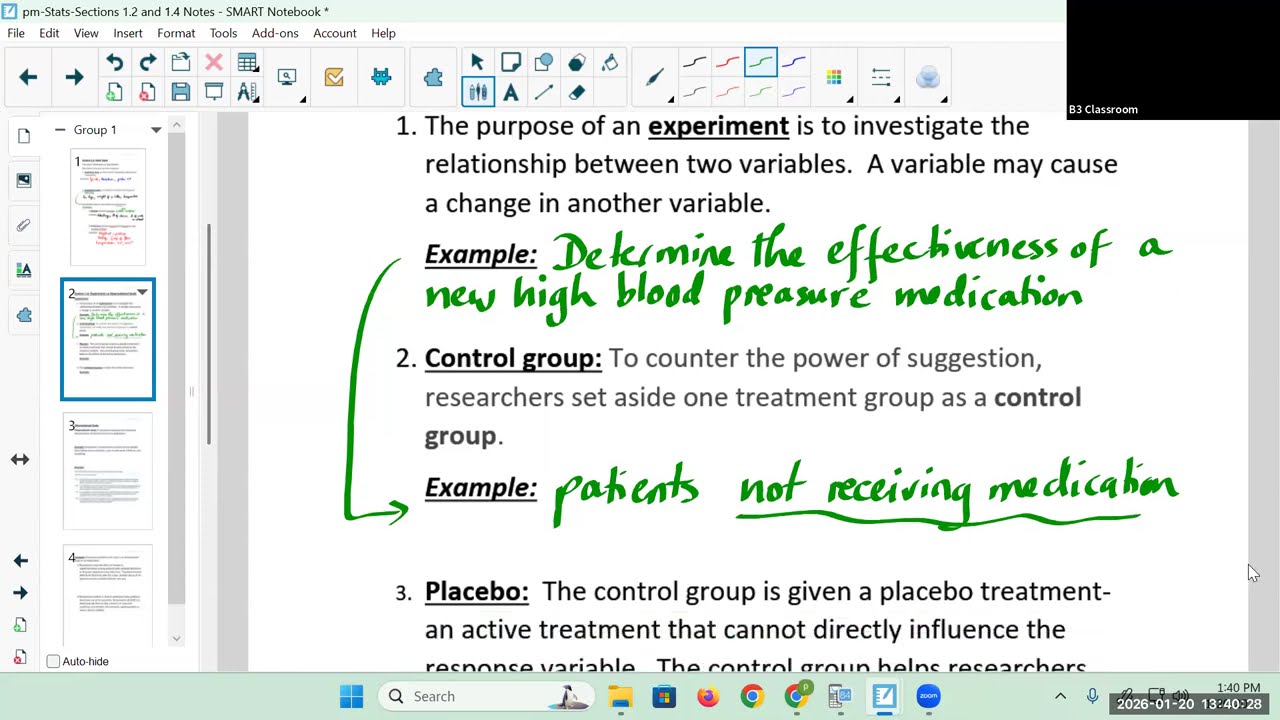
Task: Add a blank page with the green-plus page icon
Action: pyautogui.click(x=114, y=93)
